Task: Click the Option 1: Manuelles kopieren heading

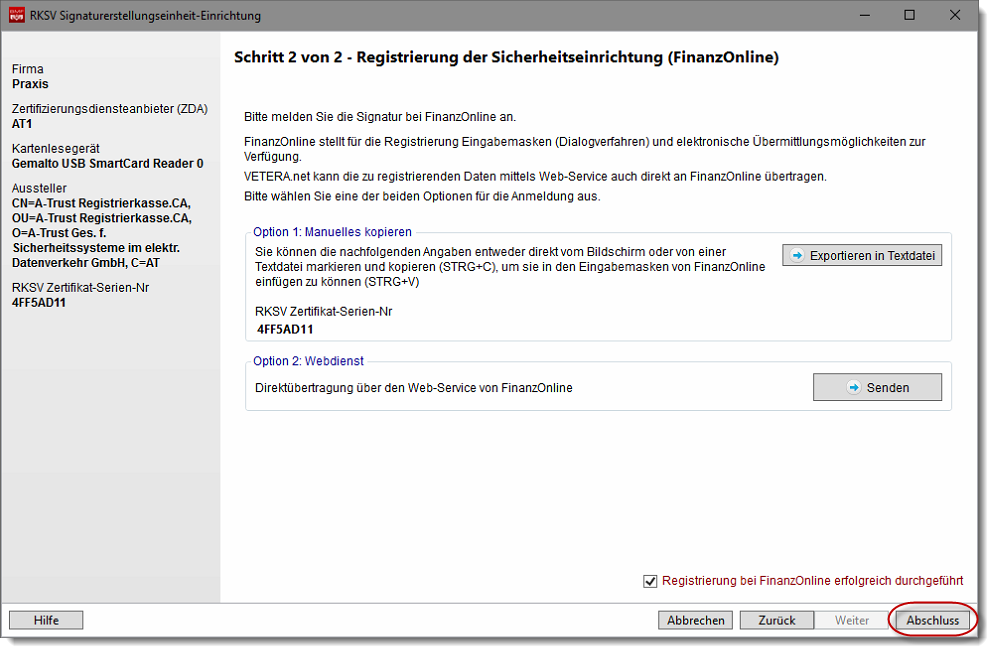Action: 332,232
